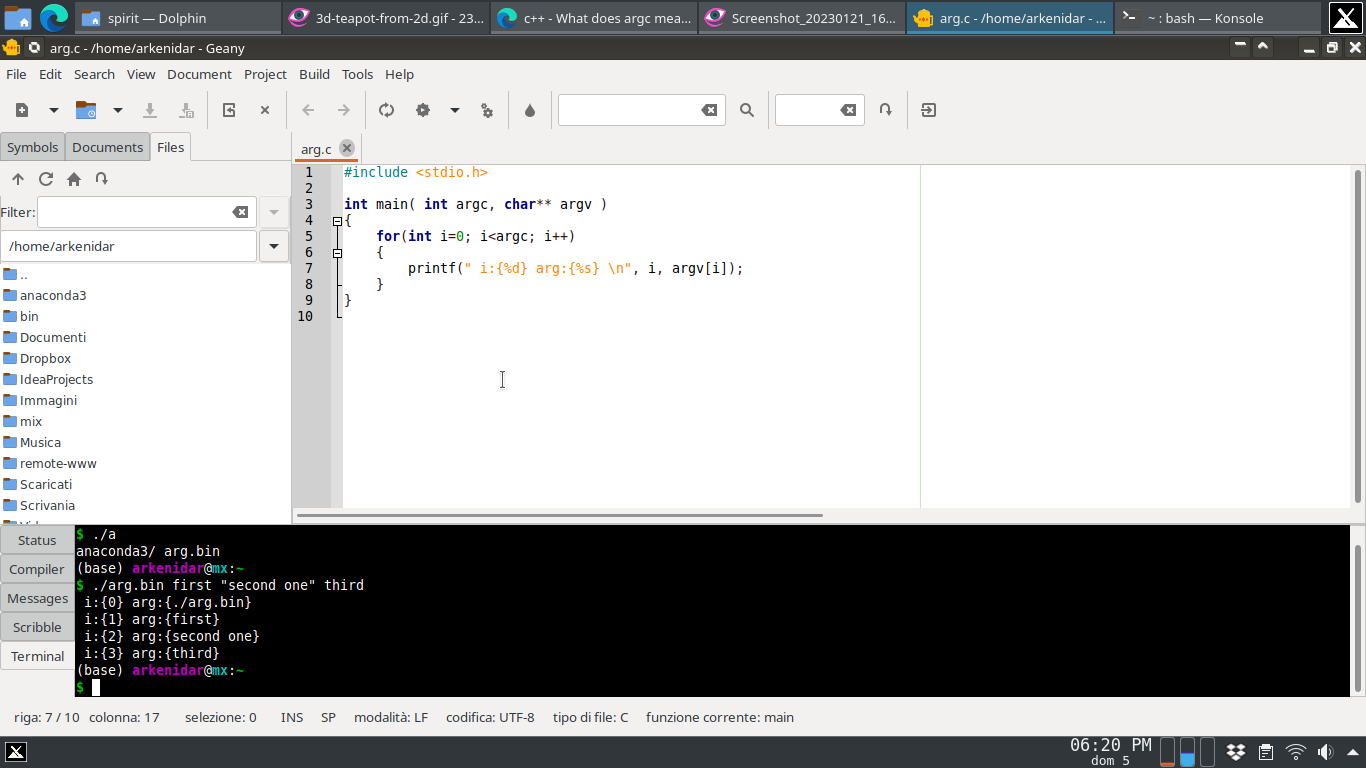Click the volume speaker tray icon
The width and height of the screenshot is (1366, 768).
click(x=1325, y=752)
